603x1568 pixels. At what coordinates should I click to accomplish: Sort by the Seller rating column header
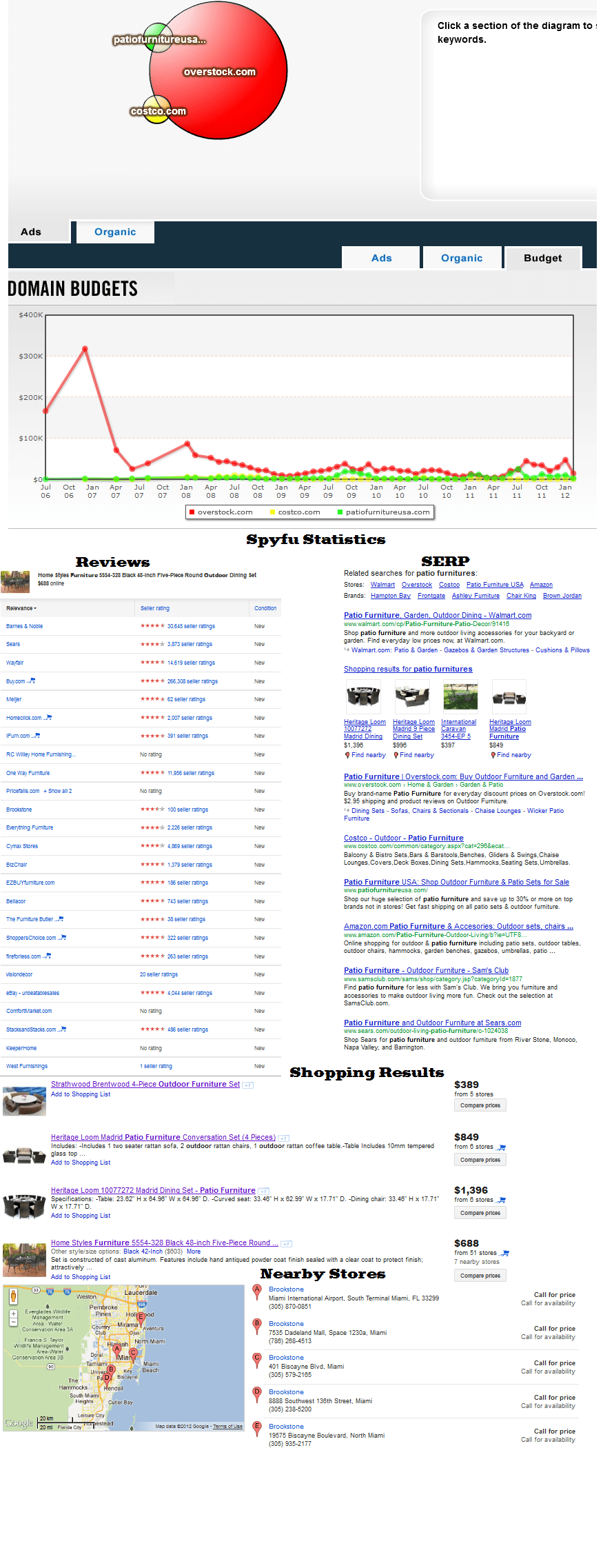coord(155,608)
